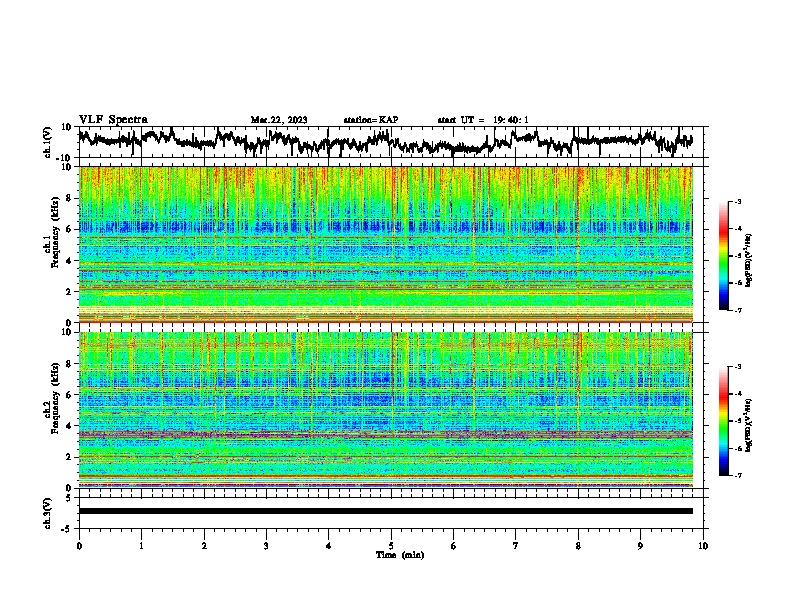Viewport: 792px width, 612px height.
Task: Click the "-3" tick on ch.1 color bar
Action: point(738,202)
